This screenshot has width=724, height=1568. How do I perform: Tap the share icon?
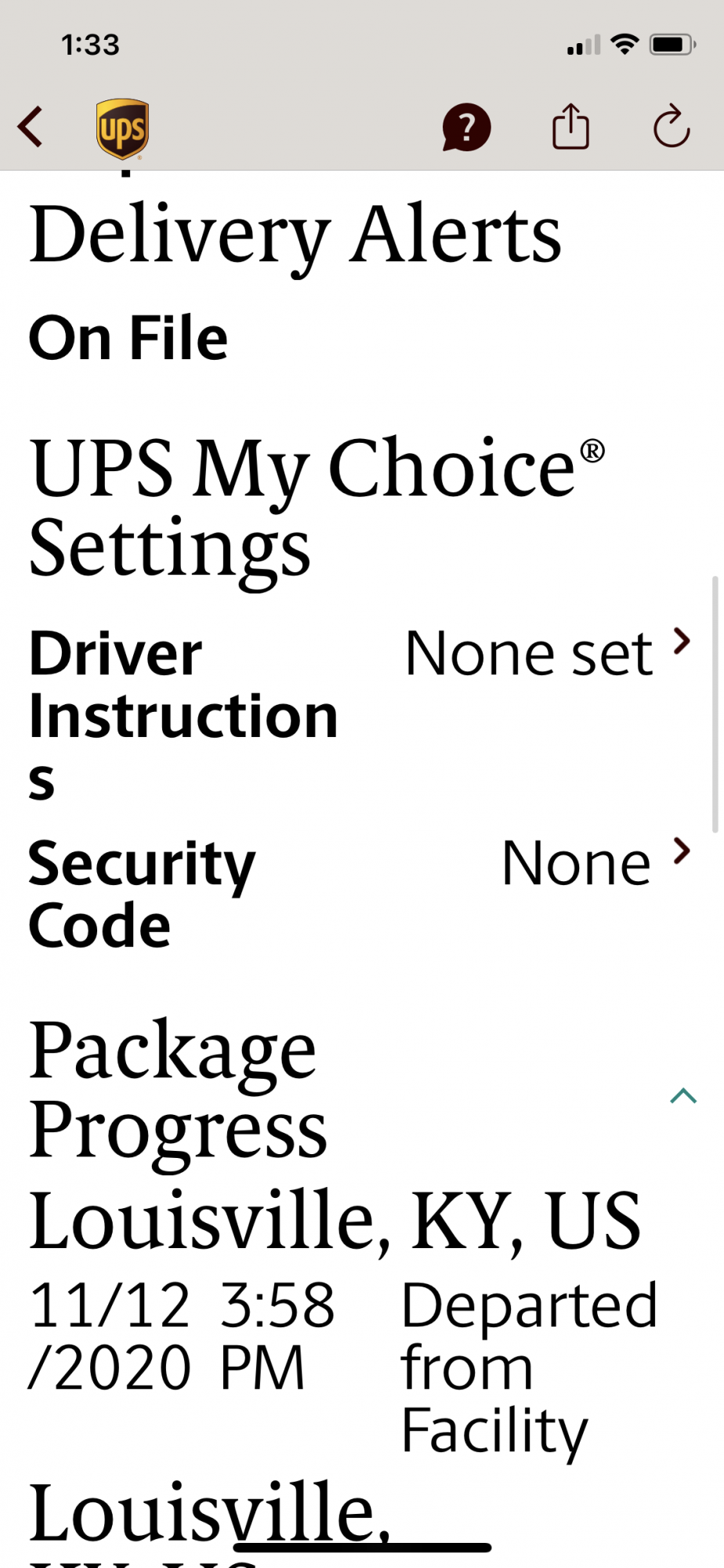pos(570,126)
